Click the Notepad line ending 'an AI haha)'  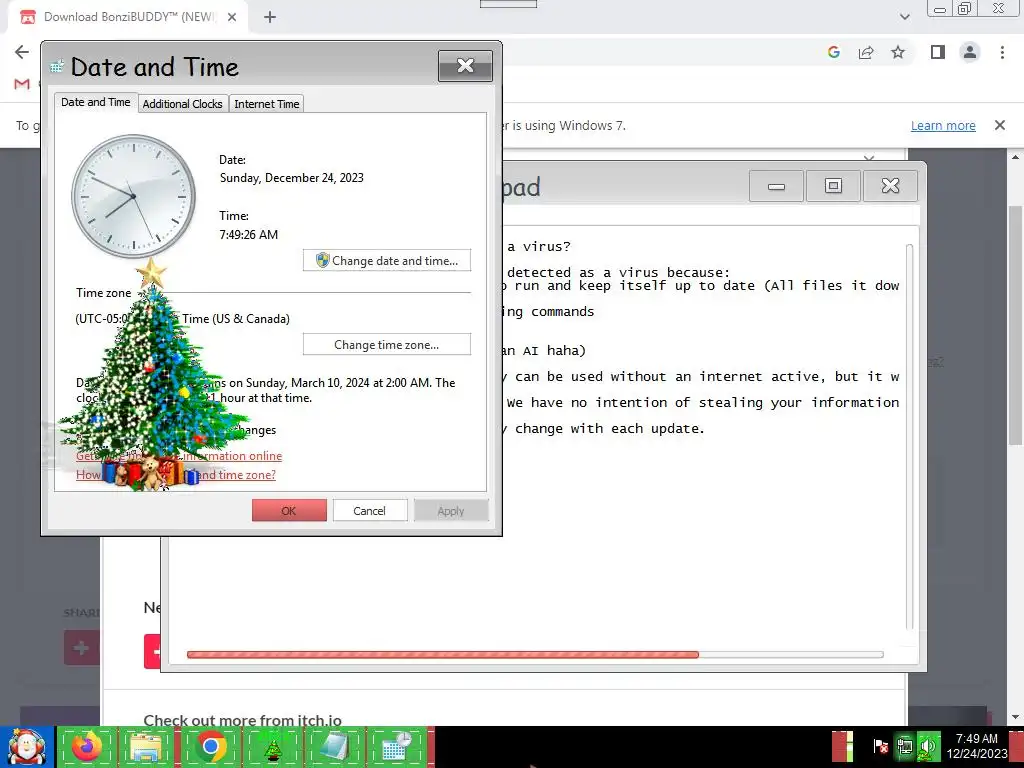543,351
